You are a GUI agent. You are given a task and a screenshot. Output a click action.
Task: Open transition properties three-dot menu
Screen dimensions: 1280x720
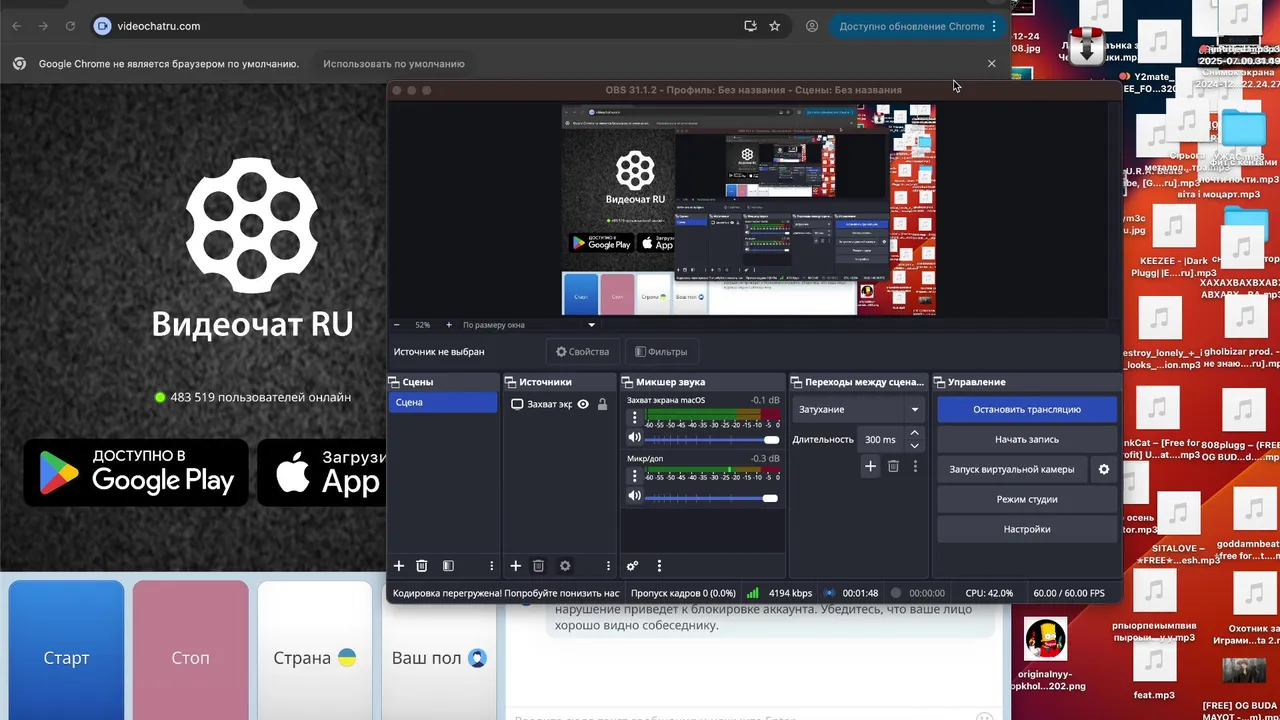click(915, 466)
